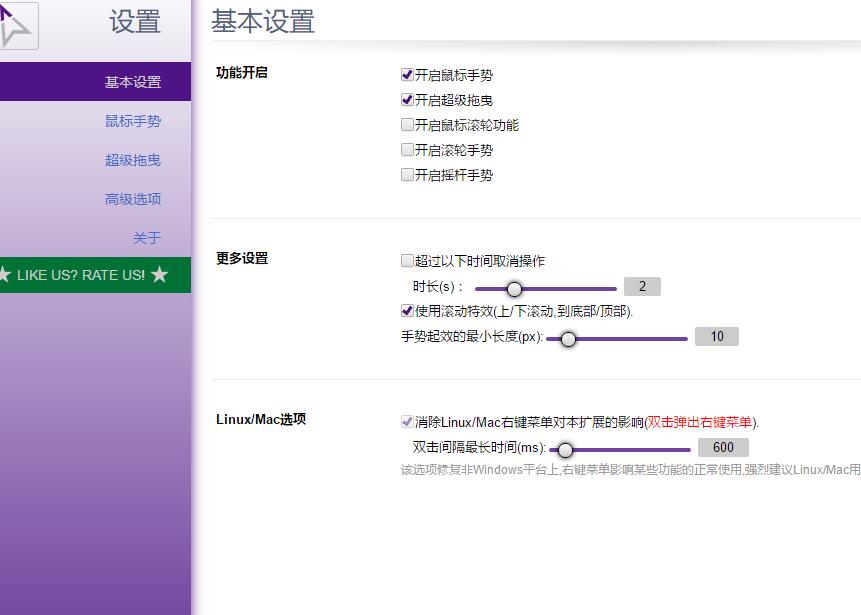The image size is (861, 615).
Task: Switch to the 鼠标手势 section
Action: coord(133,121)
